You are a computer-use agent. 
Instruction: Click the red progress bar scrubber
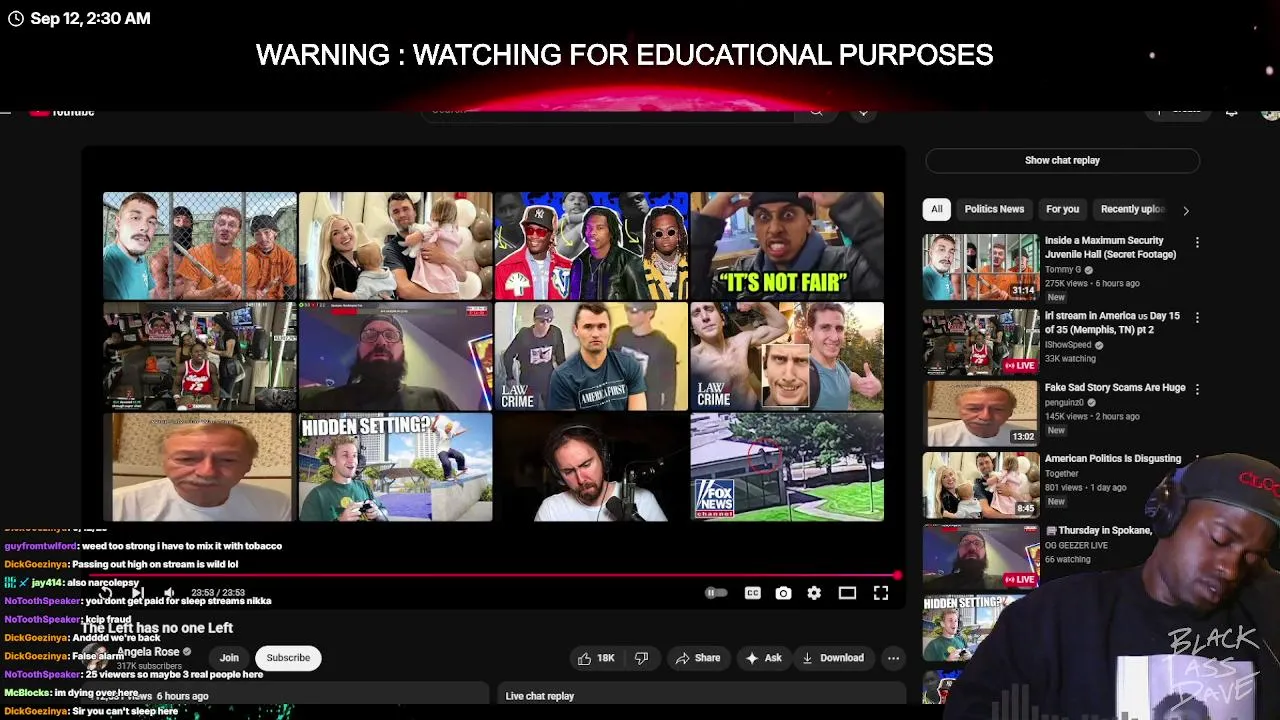pos(897,576)
